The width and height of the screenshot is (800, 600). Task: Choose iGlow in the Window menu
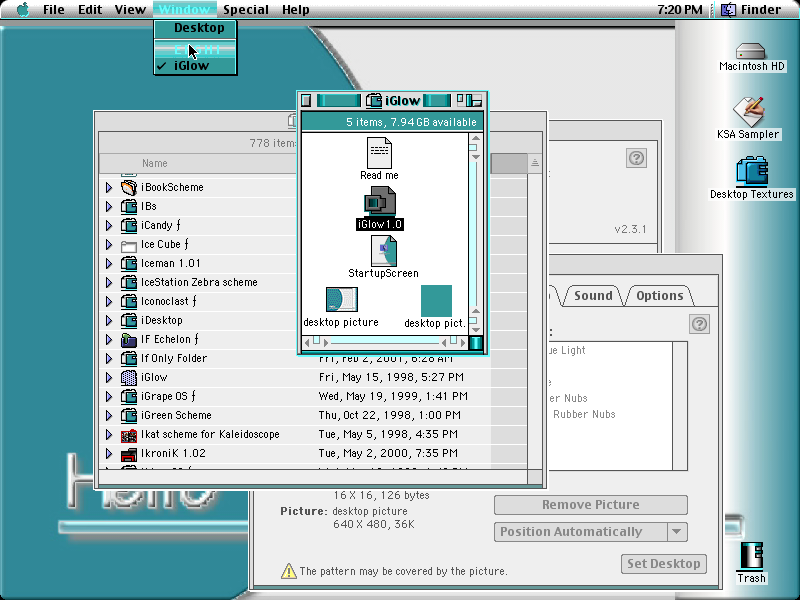click(x=195, y=66)
